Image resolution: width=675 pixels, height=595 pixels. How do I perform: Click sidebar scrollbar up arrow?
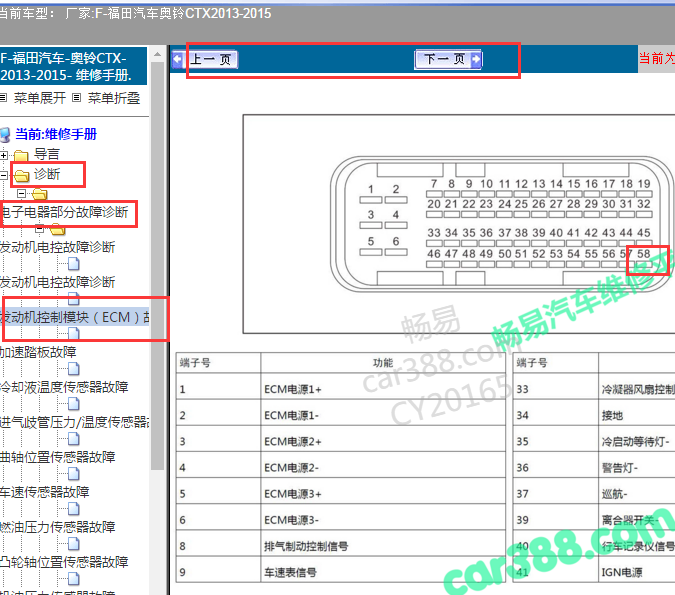(157, 54)
